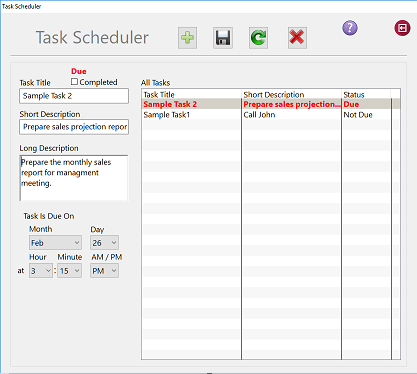Click the red exit icon

click(402, 28)
